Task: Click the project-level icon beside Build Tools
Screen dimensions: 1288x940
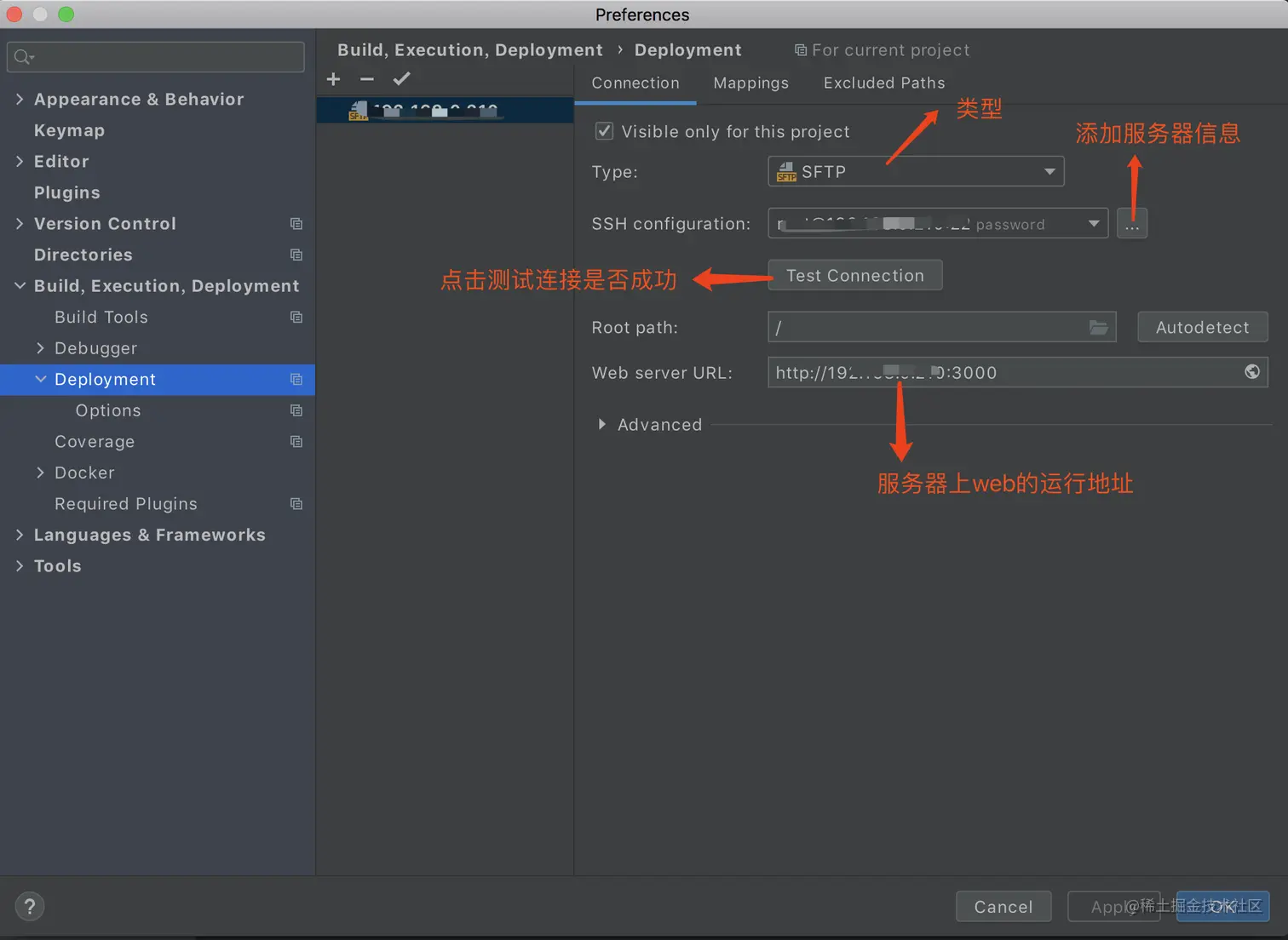Action: 296,317
